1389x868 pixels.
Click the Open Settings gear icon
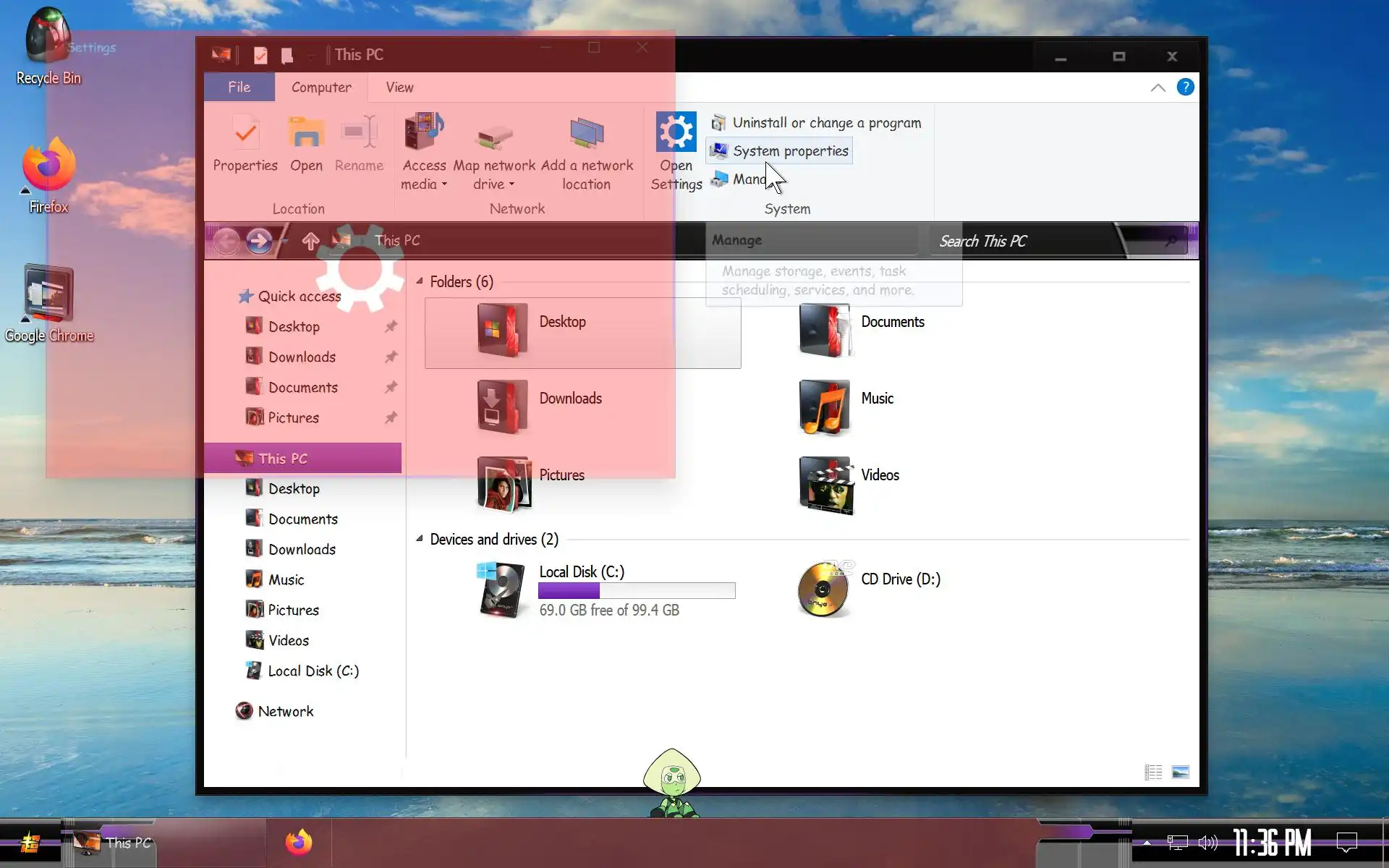click(x=676, y=132)
